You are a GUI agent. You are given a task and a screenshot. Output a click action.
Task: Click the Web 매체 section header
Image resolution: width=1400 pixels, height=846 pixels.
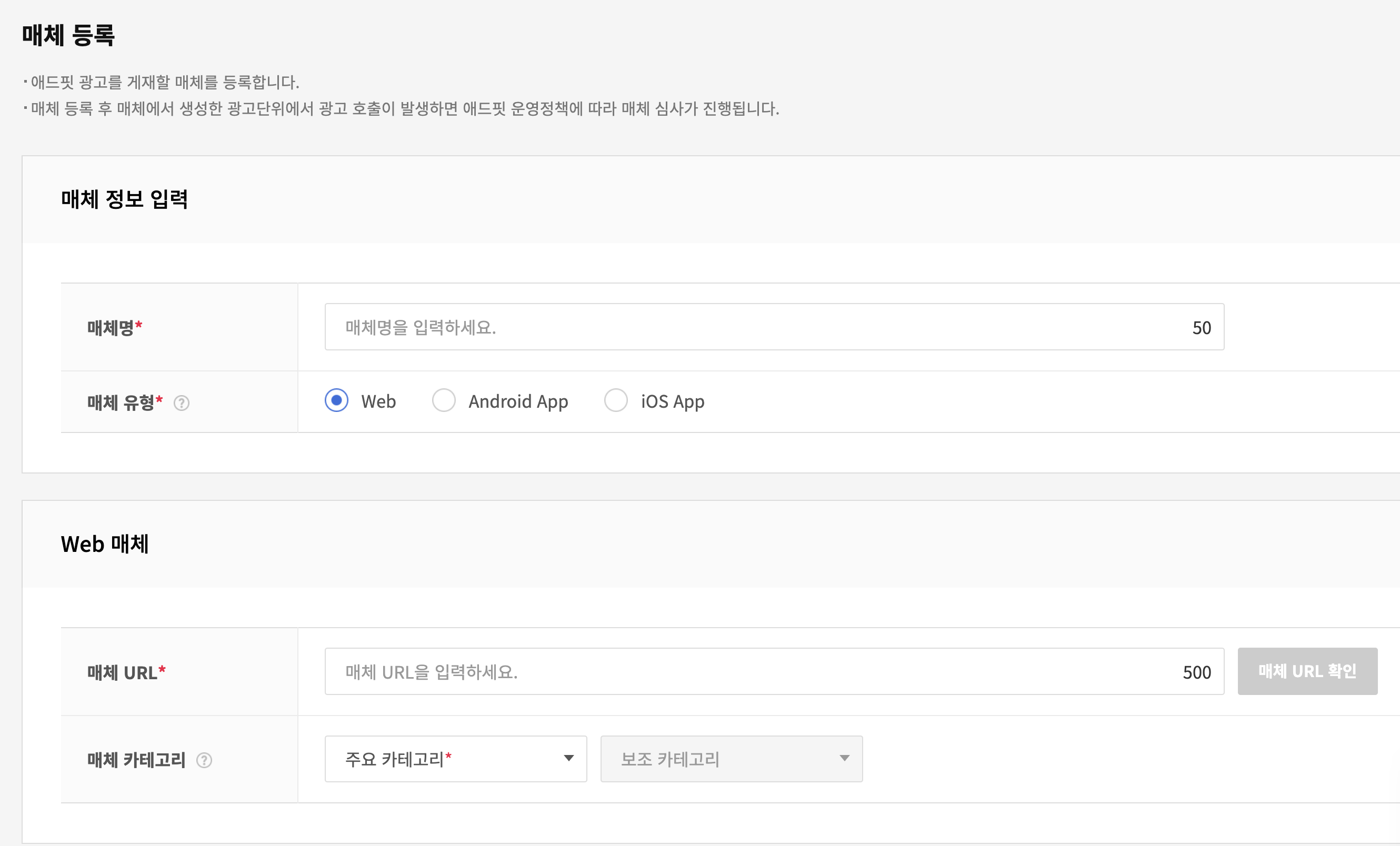[105, 544]
